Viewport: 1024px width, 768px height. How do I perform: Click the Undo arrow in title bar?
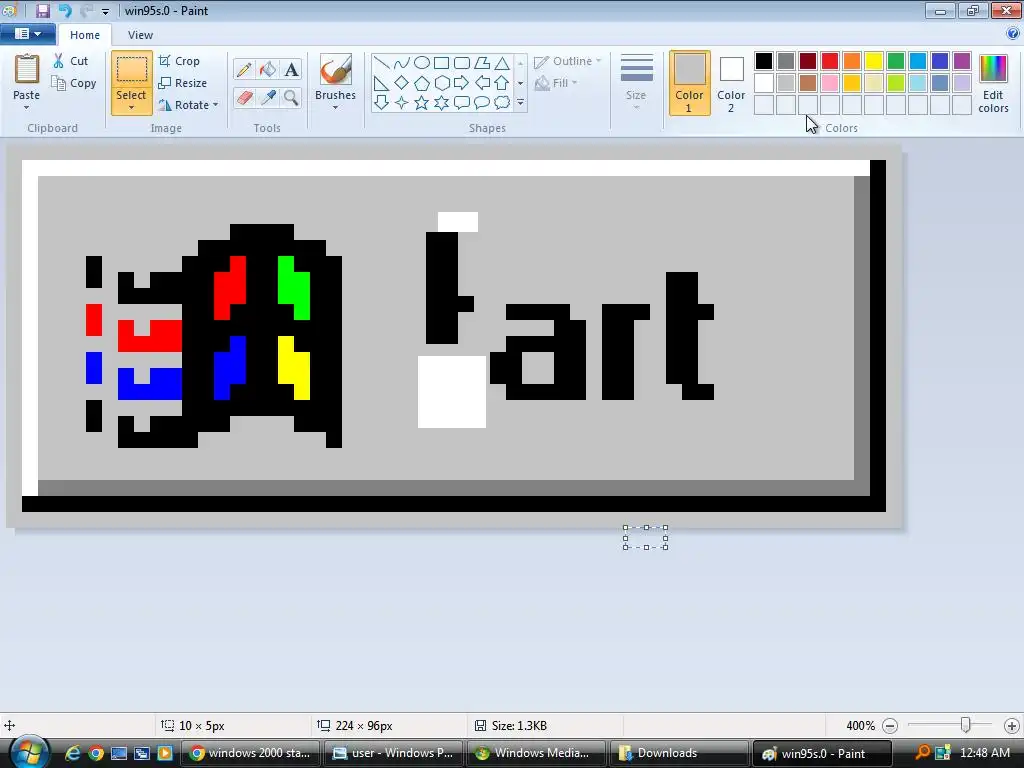tap(65, 10)
